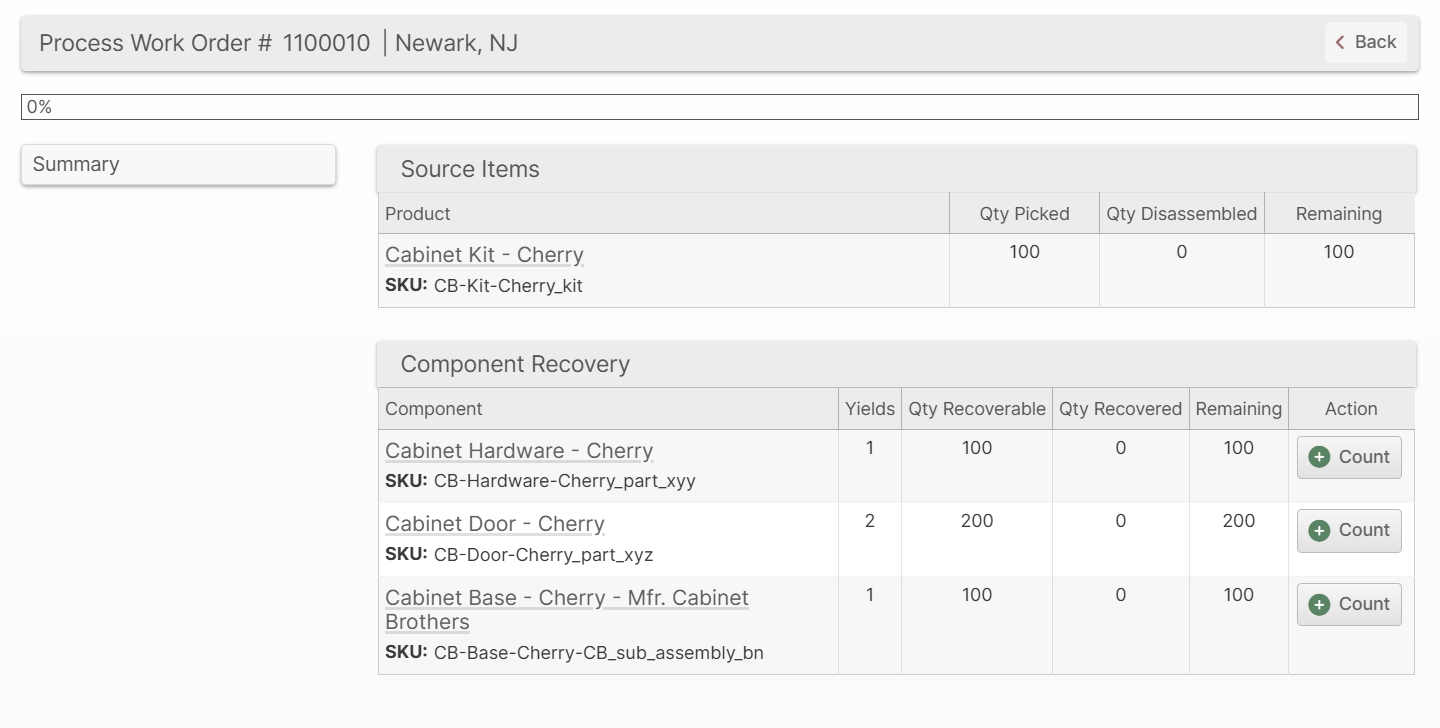The width and height of the screenshot is (1440, 728).
Task: Open Cabinet Kit - Cherry product link
Action: (484, 255)
